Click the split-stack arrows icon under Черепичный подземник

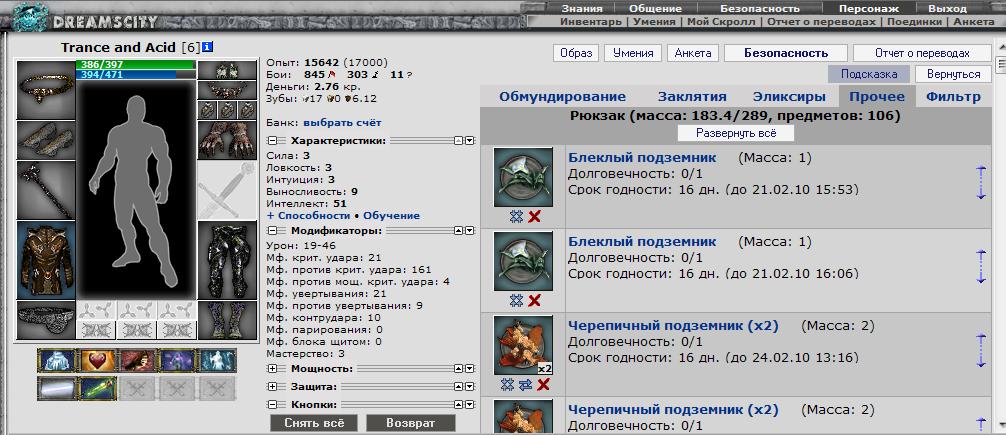point(525,384)
